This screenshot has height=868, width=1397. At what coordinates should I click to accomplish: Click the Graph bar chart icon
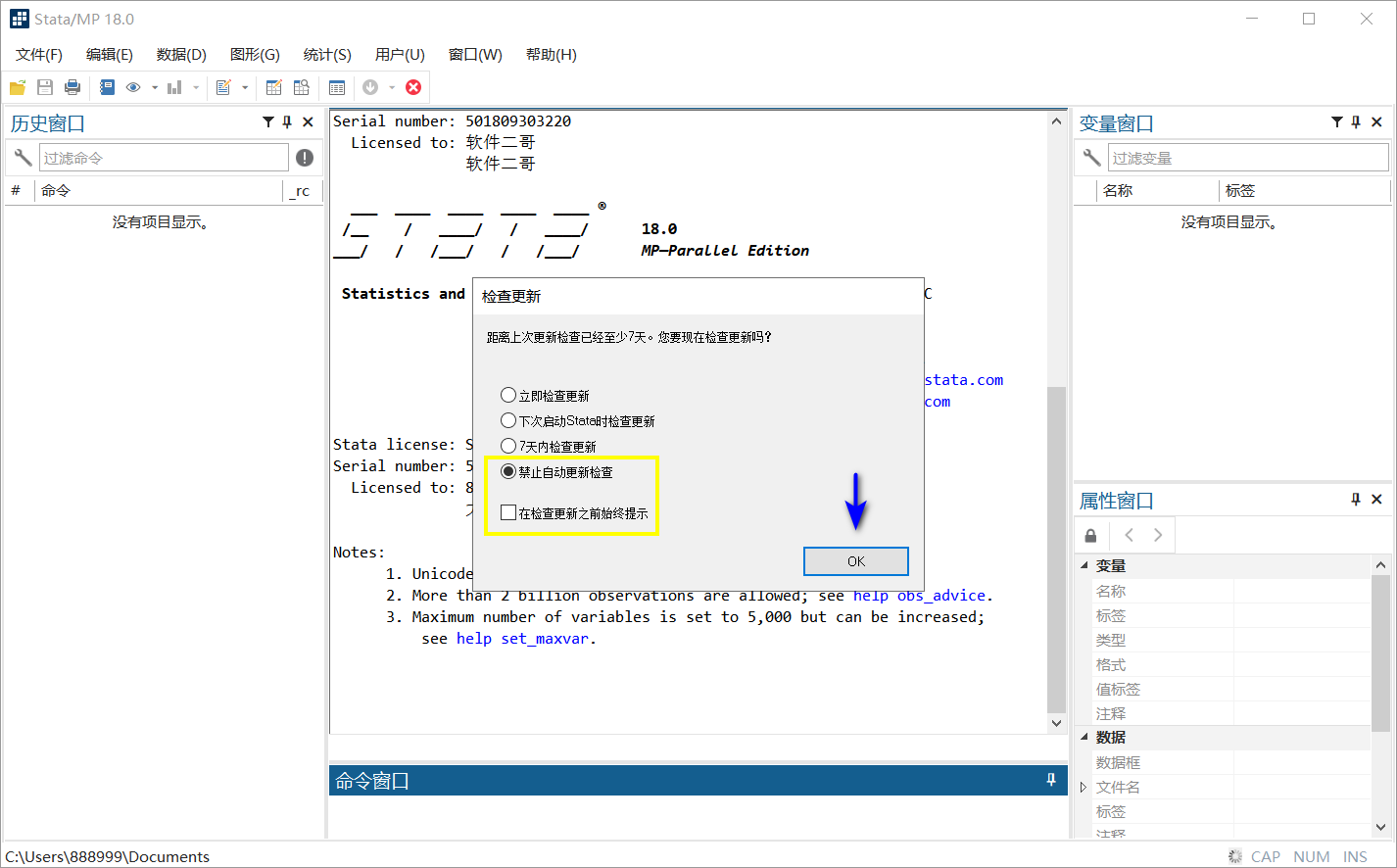(x=175, y=87)
